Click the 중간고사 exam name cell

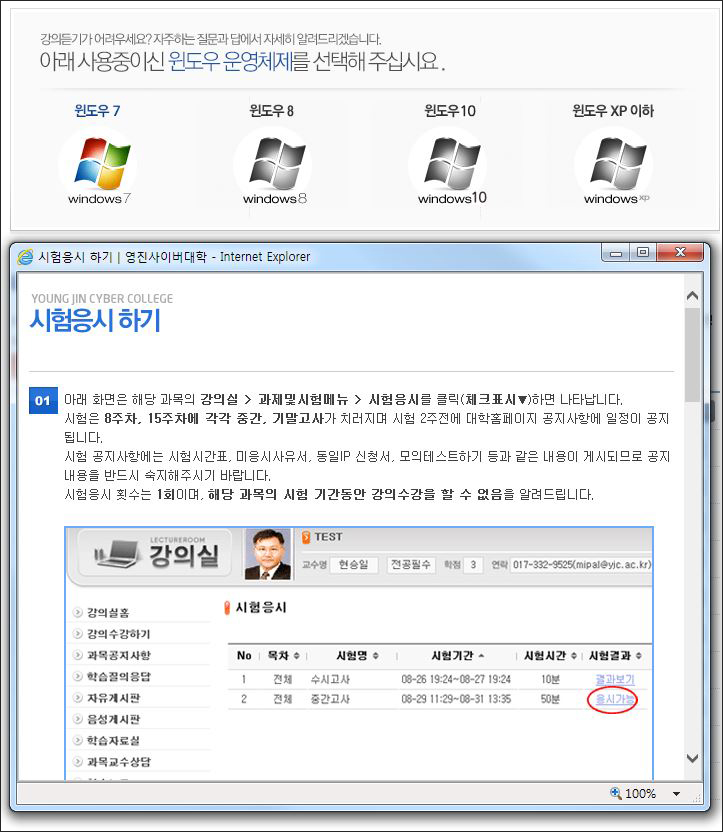pyautogui.click(x=330, y=699)
